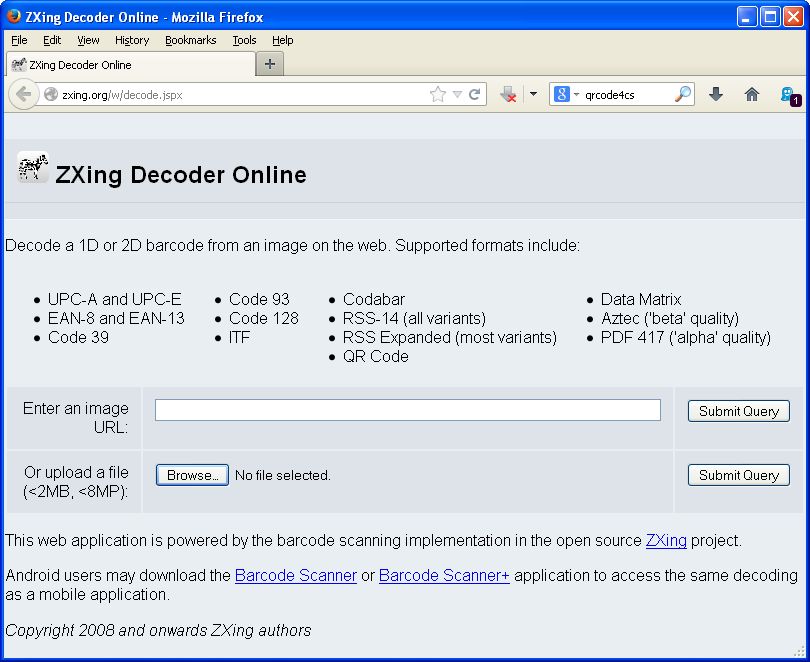
Task: Click Submit Query next to the URL field
Action: tap(739, 411)
